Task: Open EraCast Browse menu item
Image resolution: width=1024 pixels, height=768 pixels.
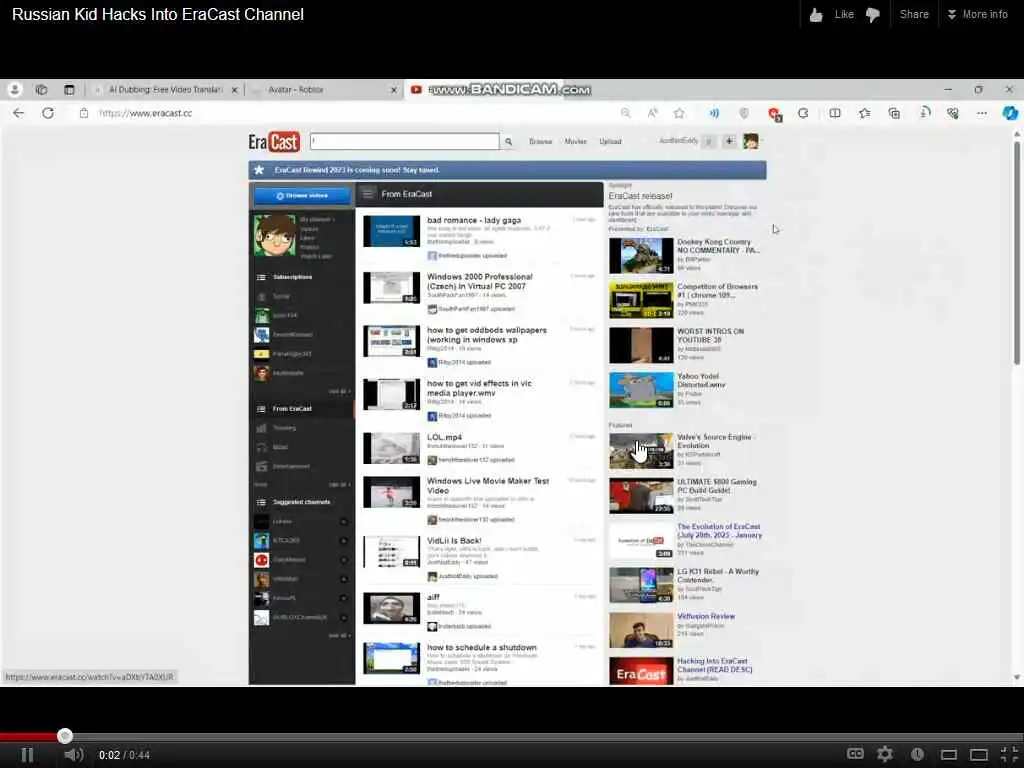Action: (540, 141)
